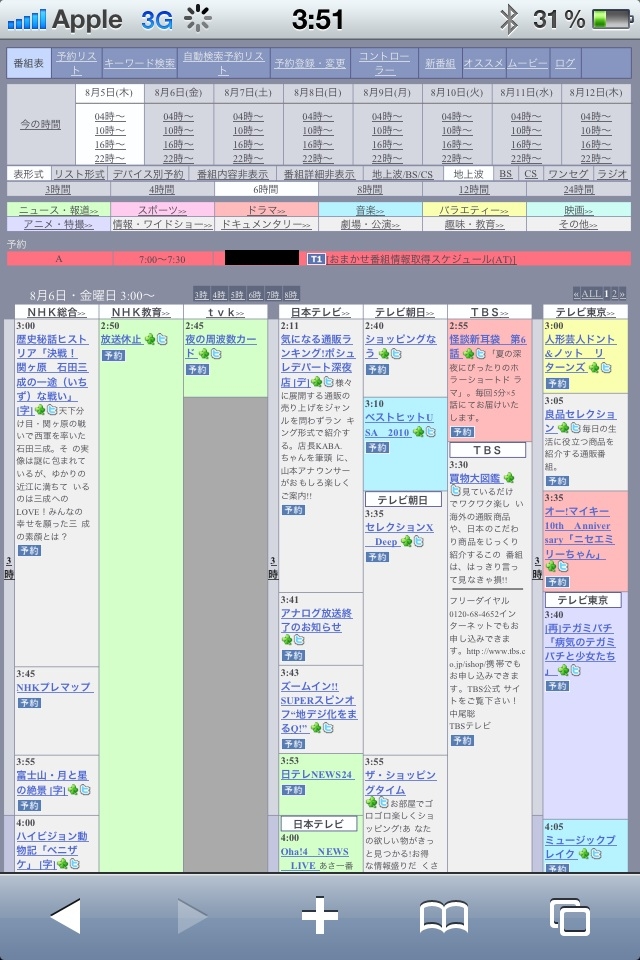Click green clover icon beside ベストヒットUSA 2010

pos(419,432)
